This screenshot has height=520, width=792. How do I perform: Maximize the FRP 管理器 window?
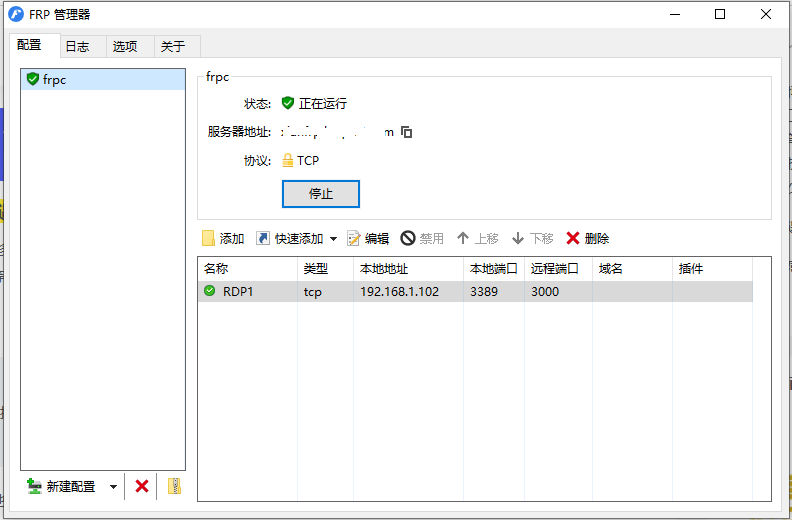pos(720,14)
